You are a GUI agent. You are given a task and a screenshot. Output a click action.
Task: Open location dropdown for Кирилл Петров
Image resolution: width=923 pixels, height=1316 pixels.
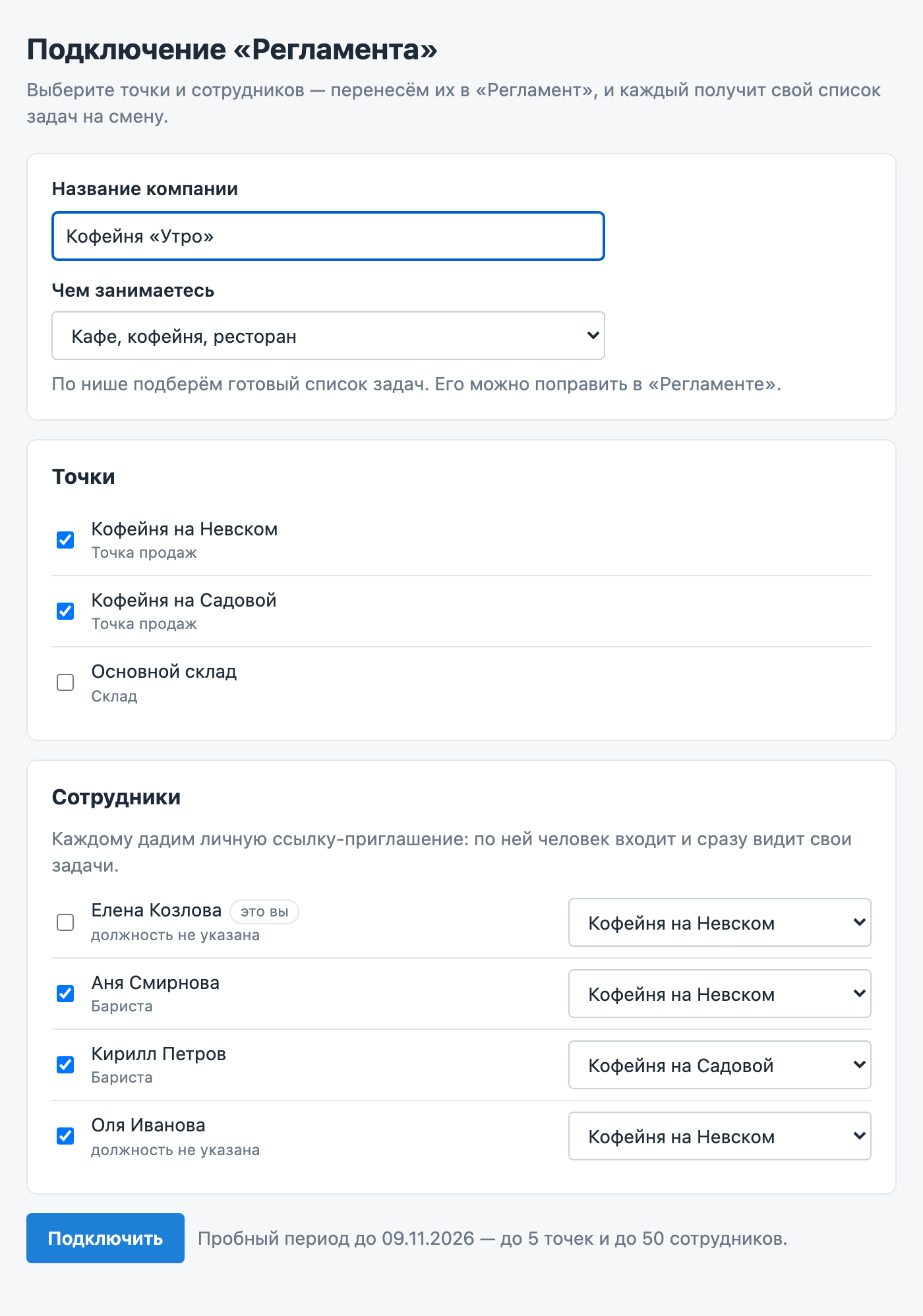(x=720, y=1065)
